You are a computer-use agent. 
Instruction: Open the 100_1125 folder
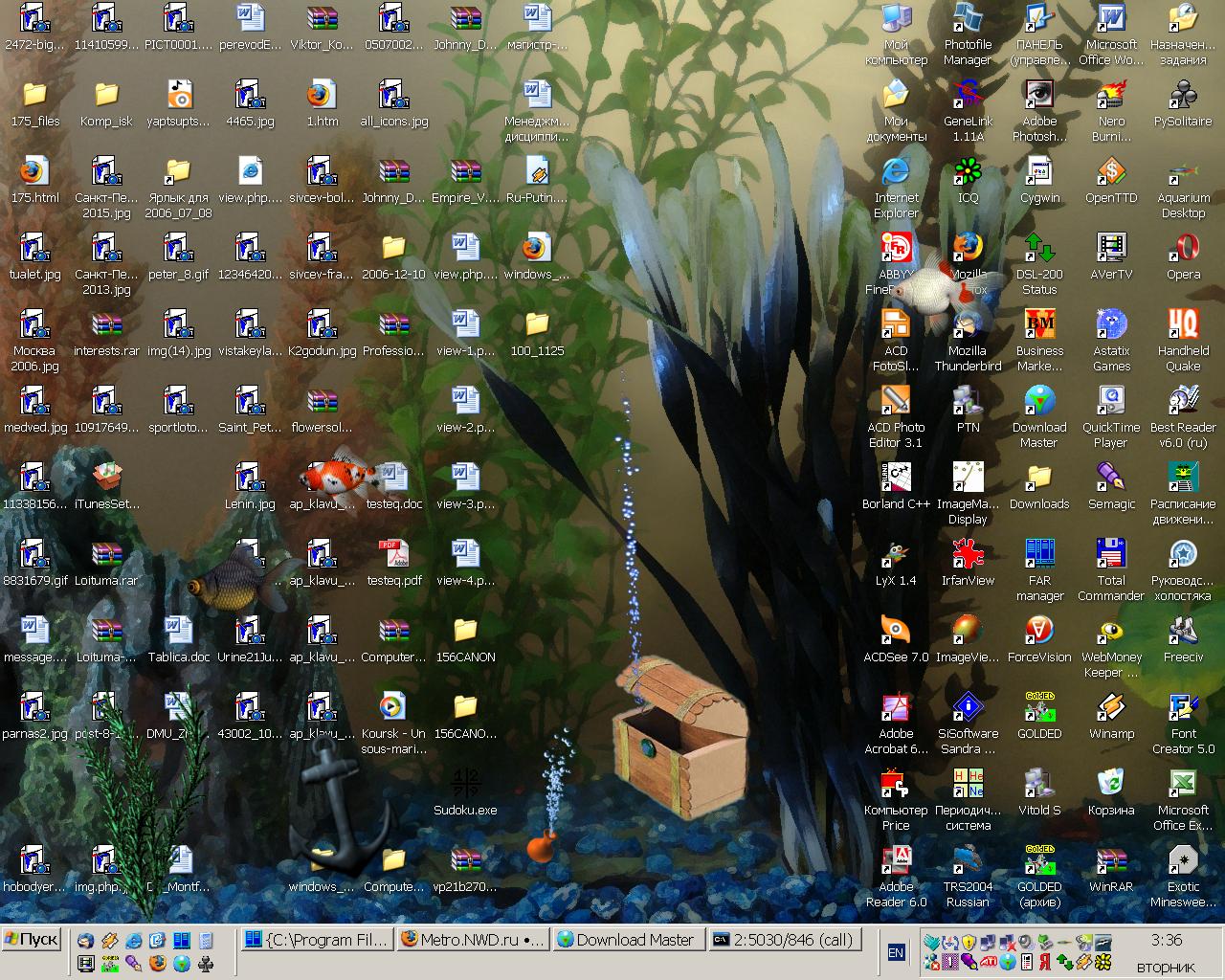pos(537,325)
